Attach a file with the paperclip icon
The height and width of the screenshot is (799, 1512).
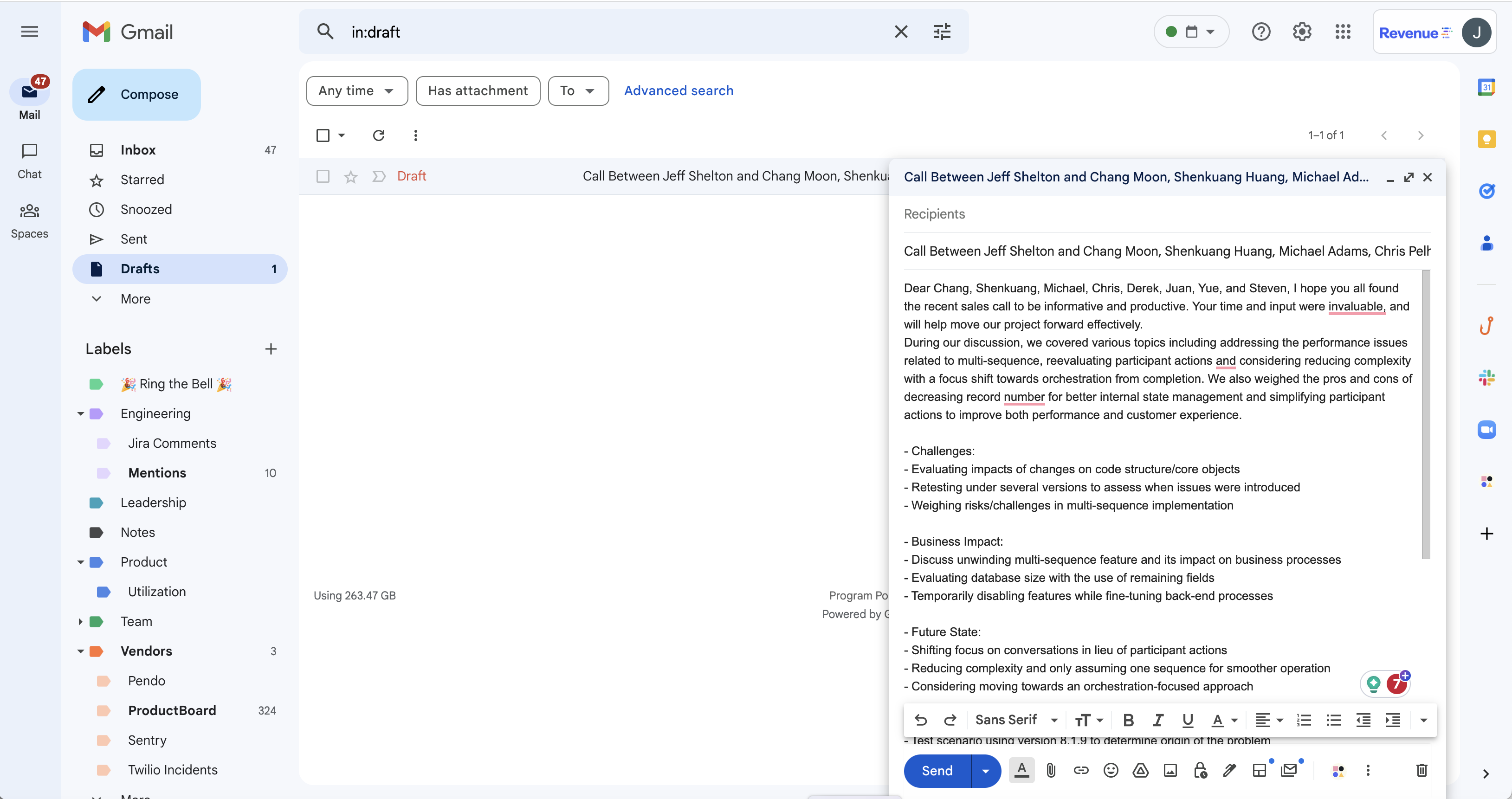(1051, 770)
